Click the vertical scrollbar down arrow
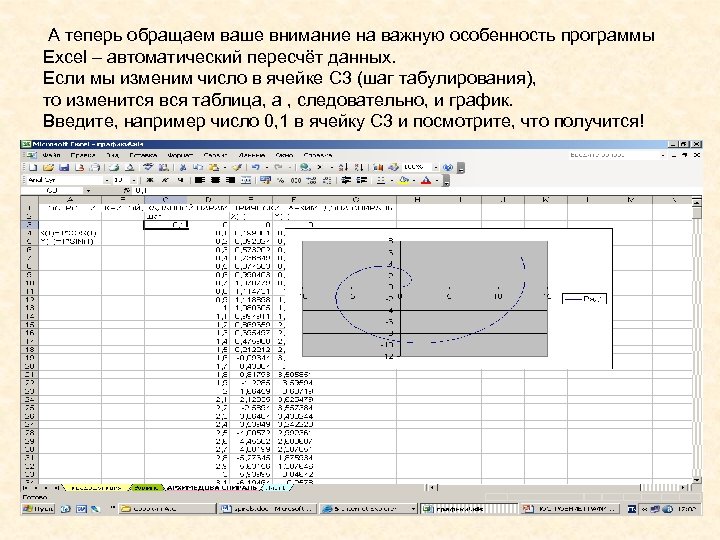This screenshot has height=540, width=720. [x=697, y=480]
